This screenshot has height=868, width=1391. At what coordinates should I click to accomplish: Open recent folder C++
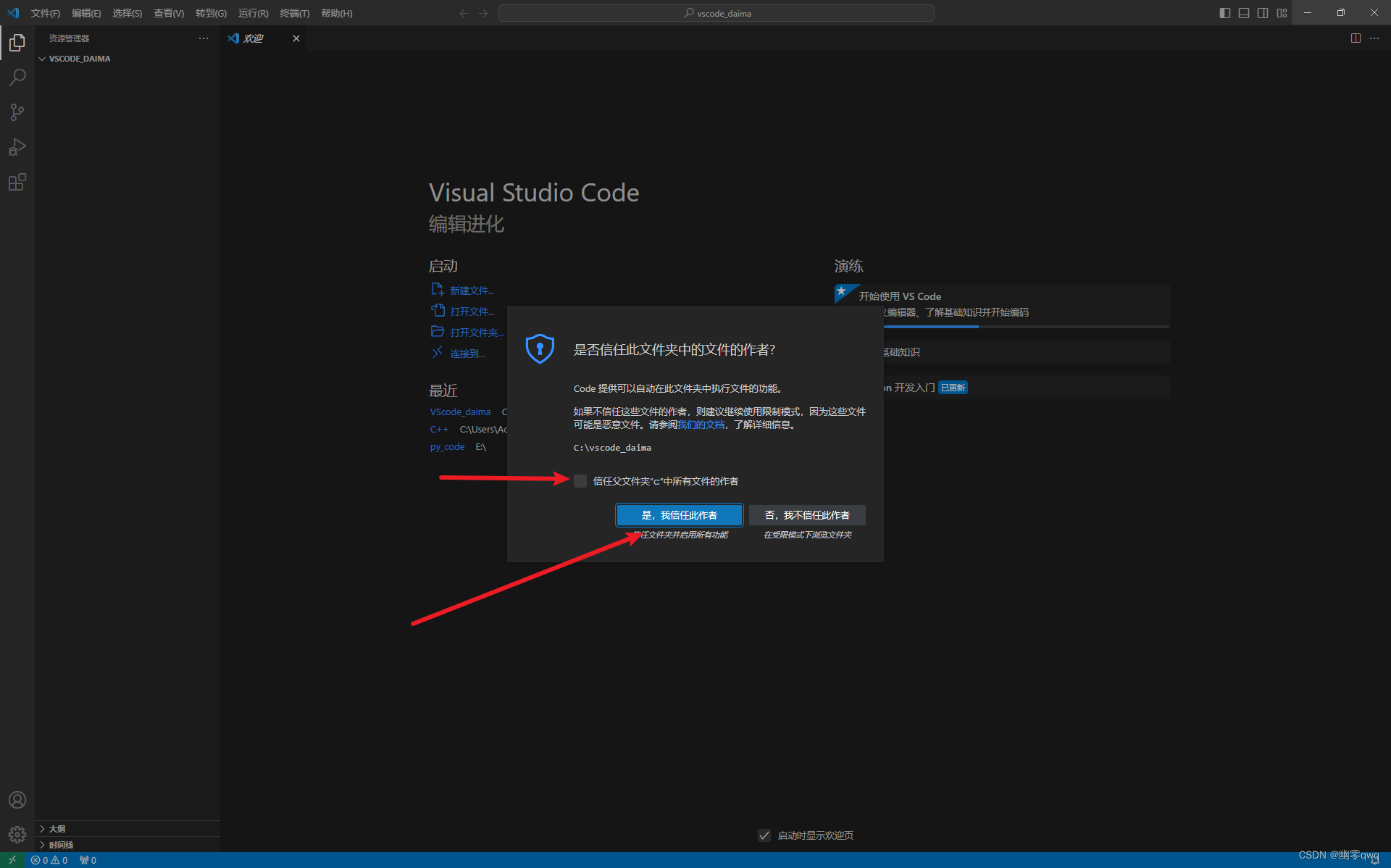pyautogui.click(x=439, y=429)
